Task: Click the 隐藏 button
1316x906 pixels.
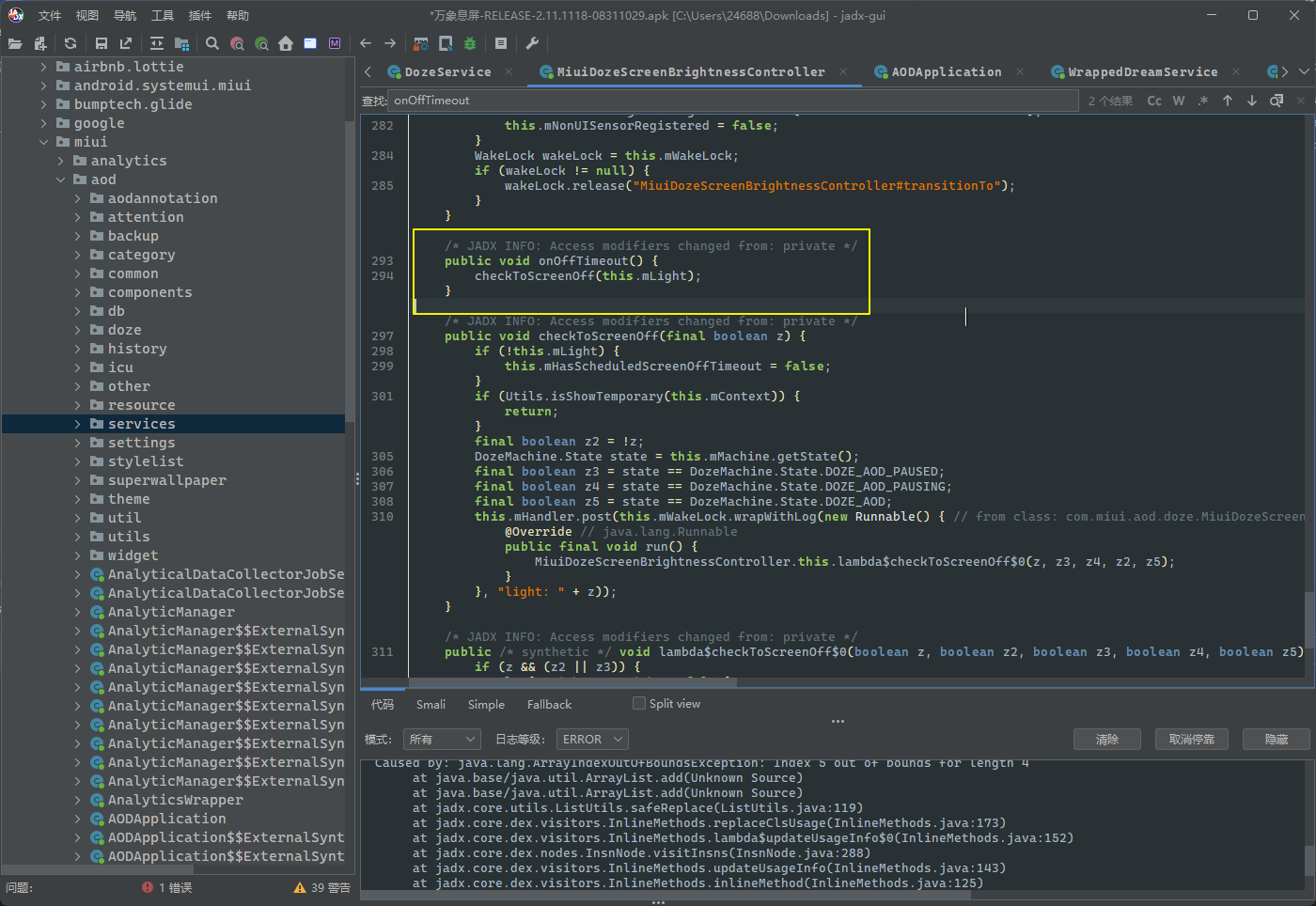Action: coord(1277,739)
